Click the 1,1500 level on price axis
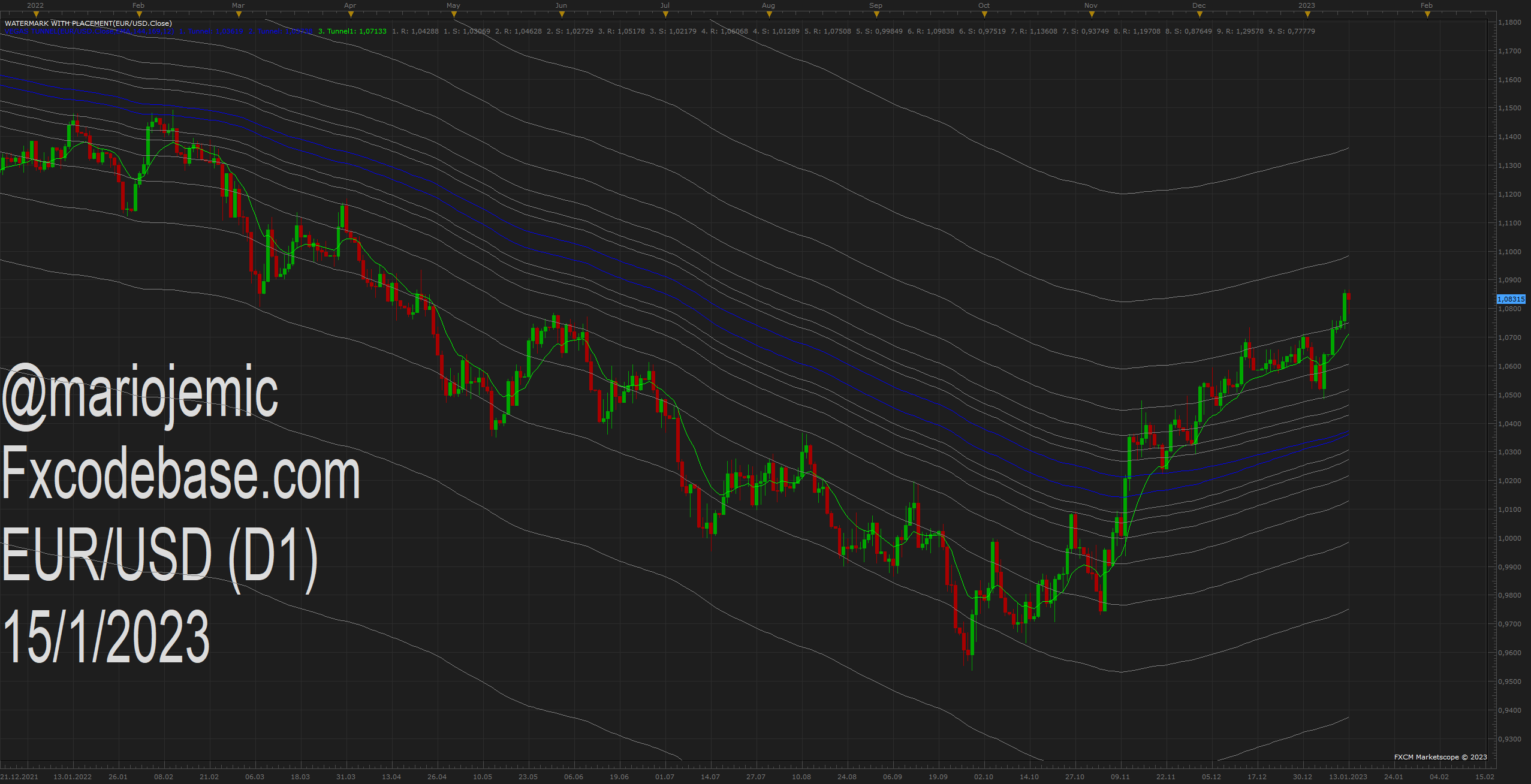The height and width of the screenshot is (784, 1531). coord(1509,108)
